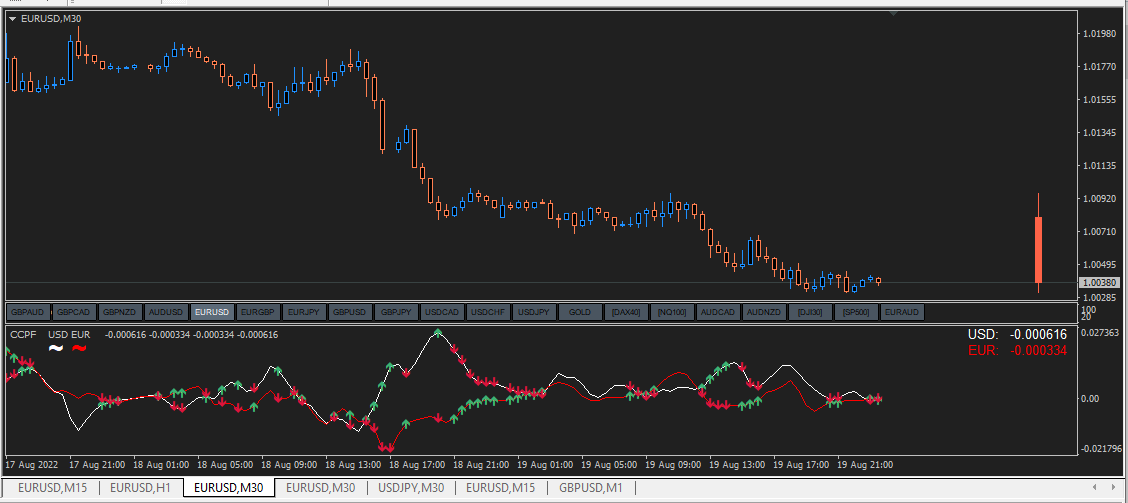Switch chart symbol to GBPAUD
The height and width of the screenshot is (503, 1128).
tap(28, 312)
